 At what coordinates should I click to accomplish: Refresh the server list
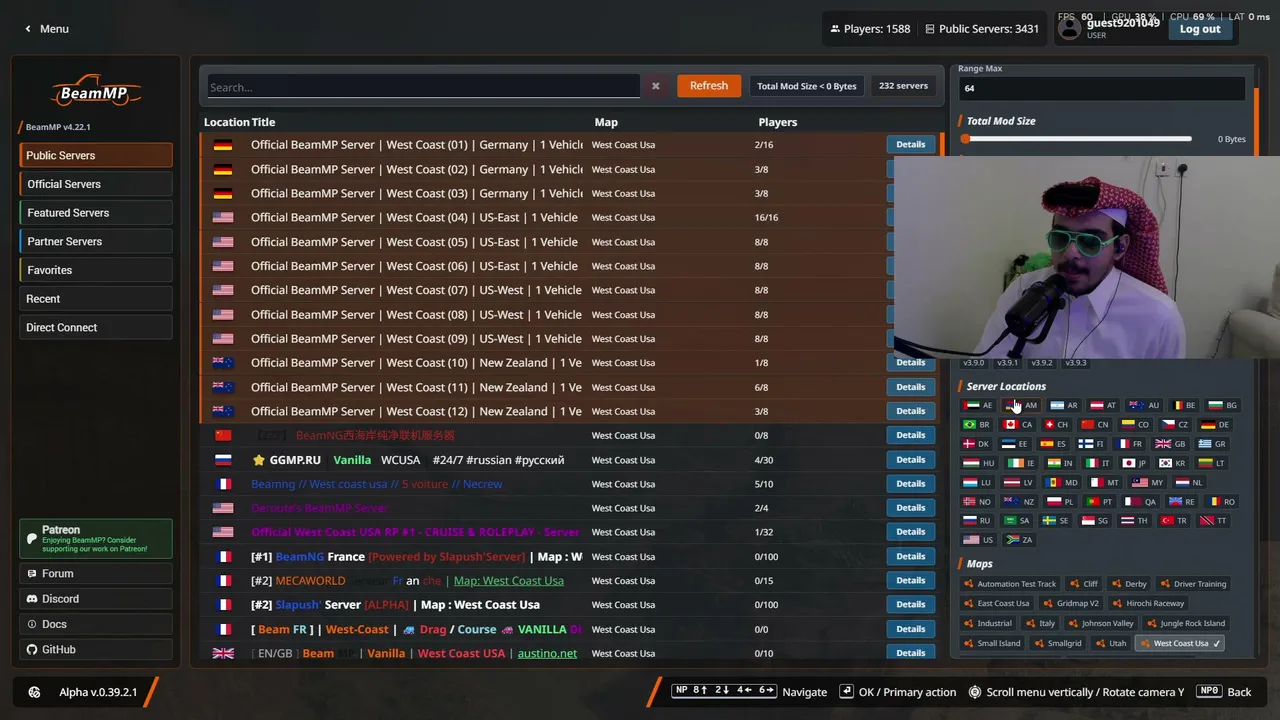(x=709, y=86)
